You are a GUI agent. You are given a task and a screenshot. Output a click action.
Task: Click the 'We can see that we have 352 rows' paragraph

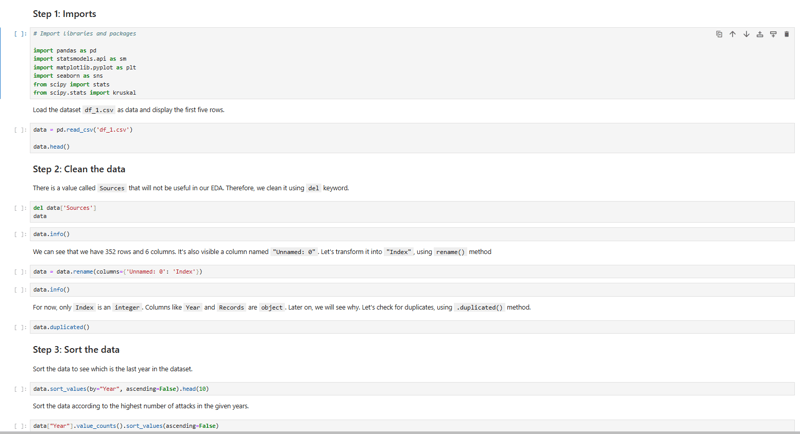262,251
